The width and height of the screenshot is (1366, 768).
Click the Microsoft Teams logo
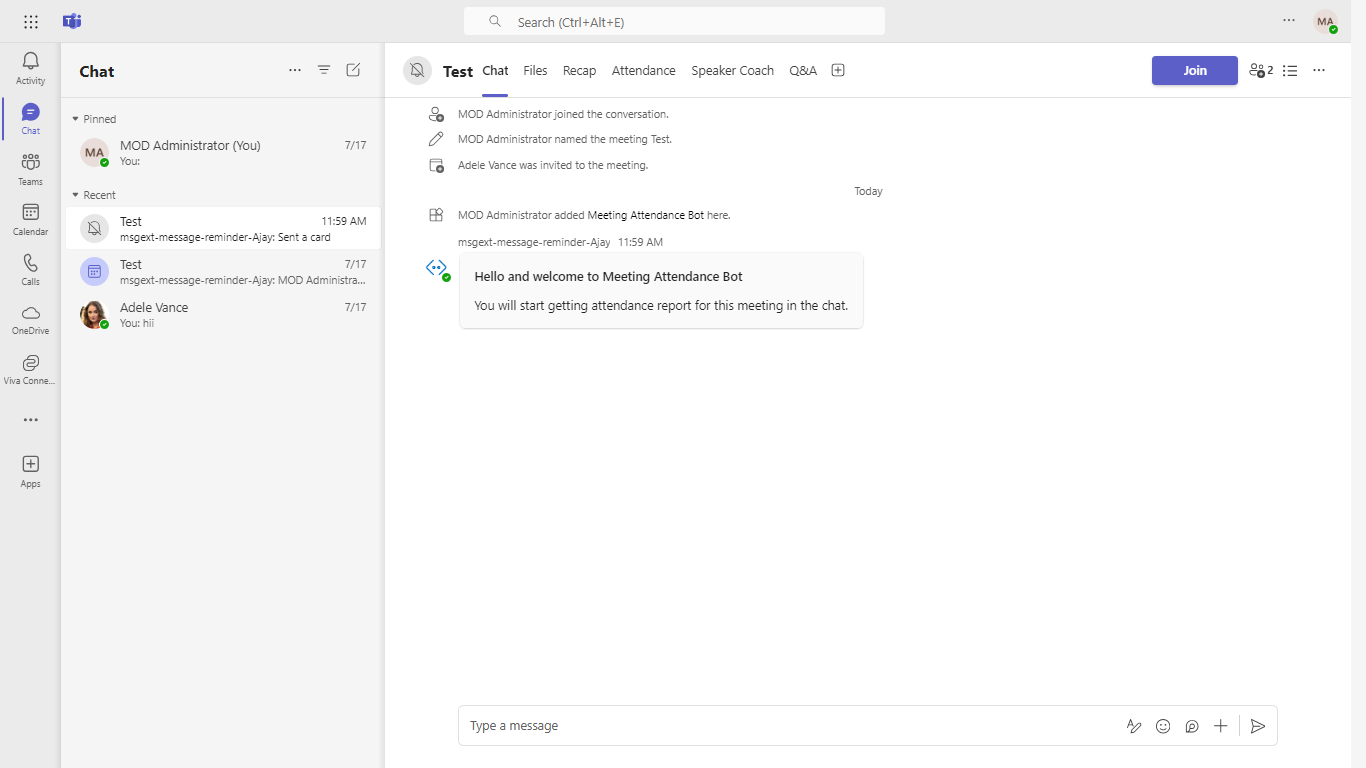pyautogui.click(x=72, y=21)
